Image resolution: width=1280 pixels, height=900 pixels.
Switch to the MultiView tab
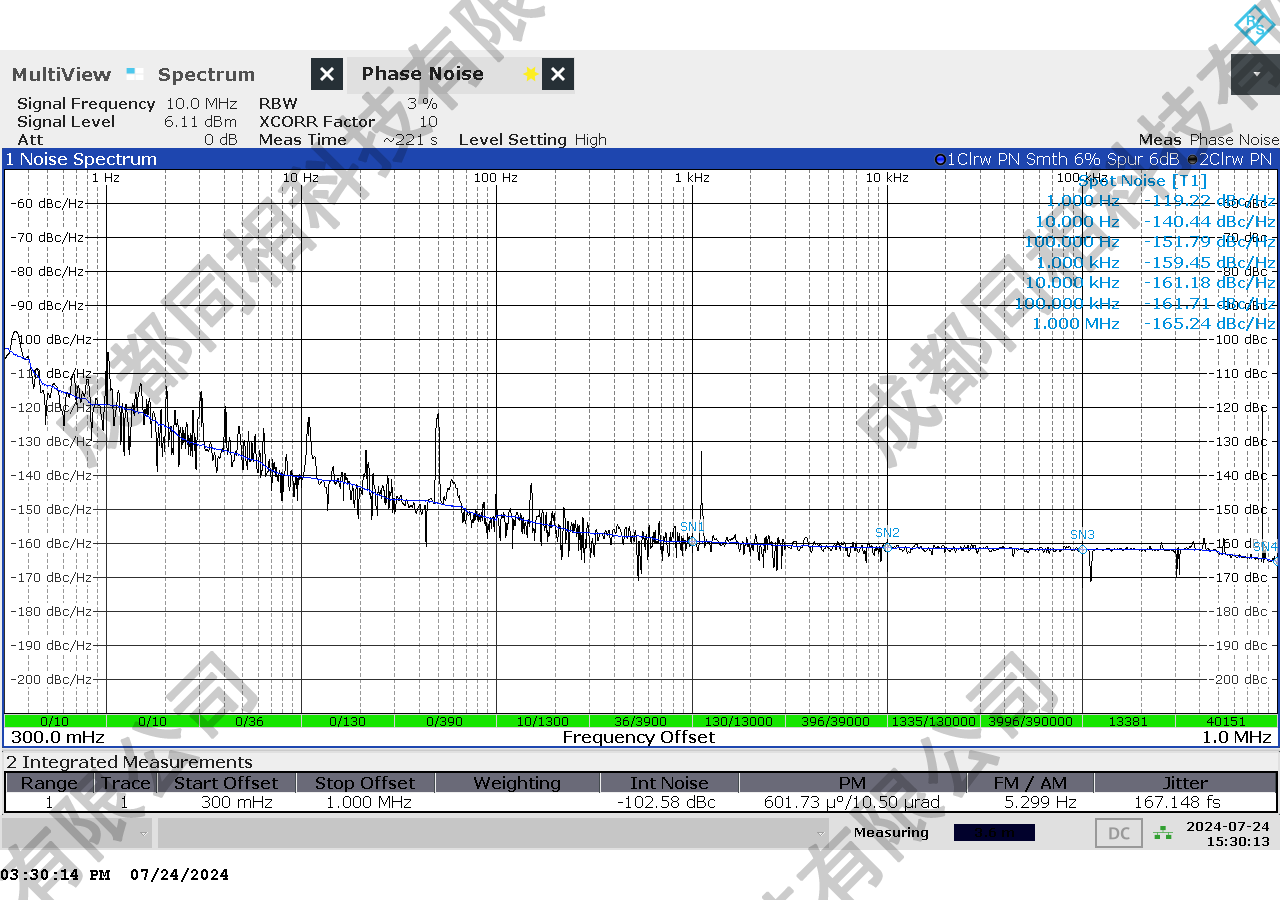tap(61, 75)
